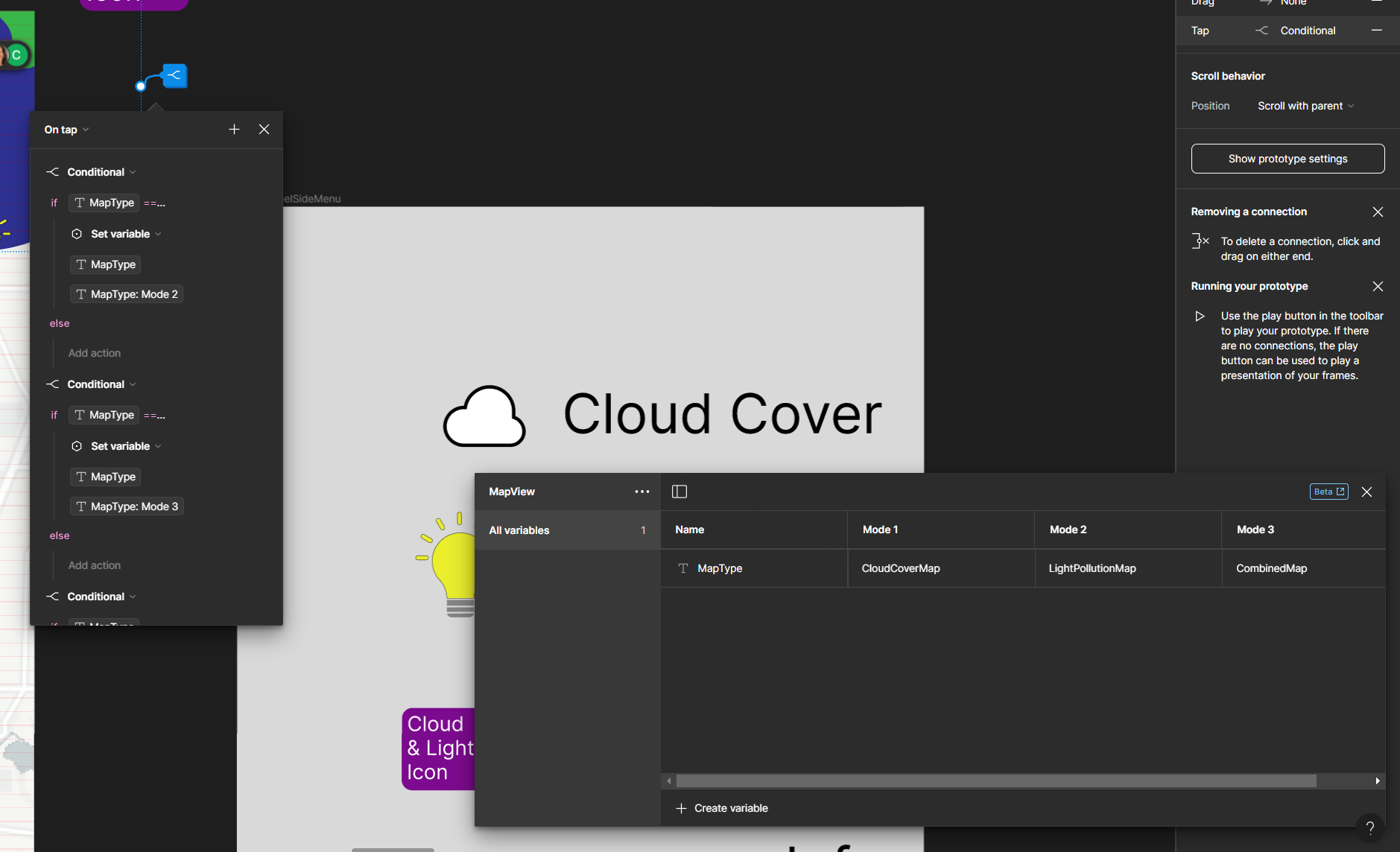Close the MapView variables window
The image size is (1400, 852).
click(x=1366, y=492)
